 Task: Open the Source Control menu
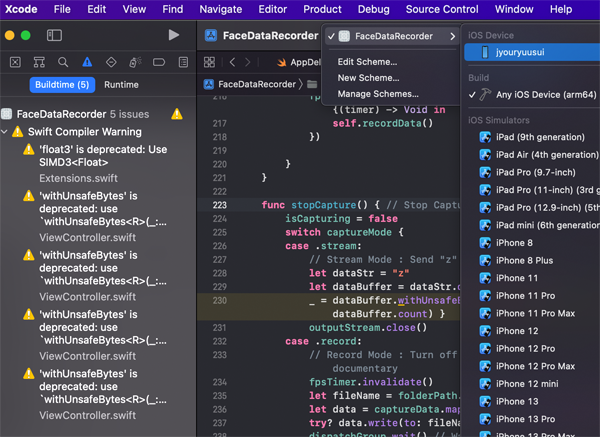pos(442,9)
